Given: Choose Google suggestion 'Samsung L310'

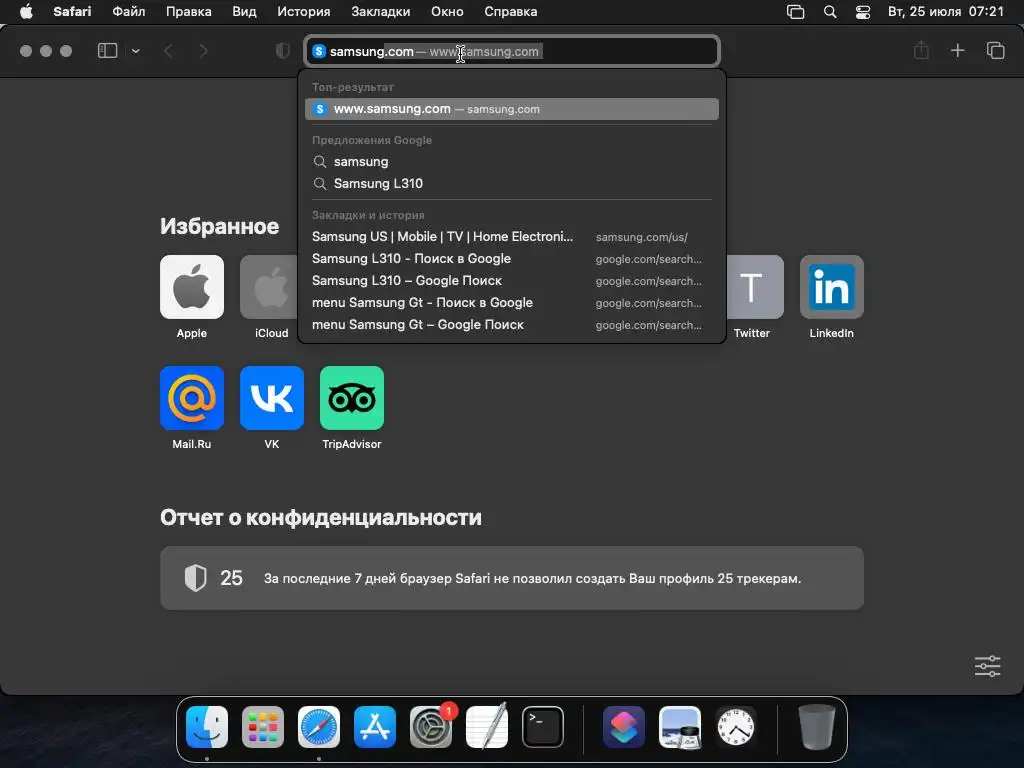Looking at the screenshot, I should click(512, 184).
